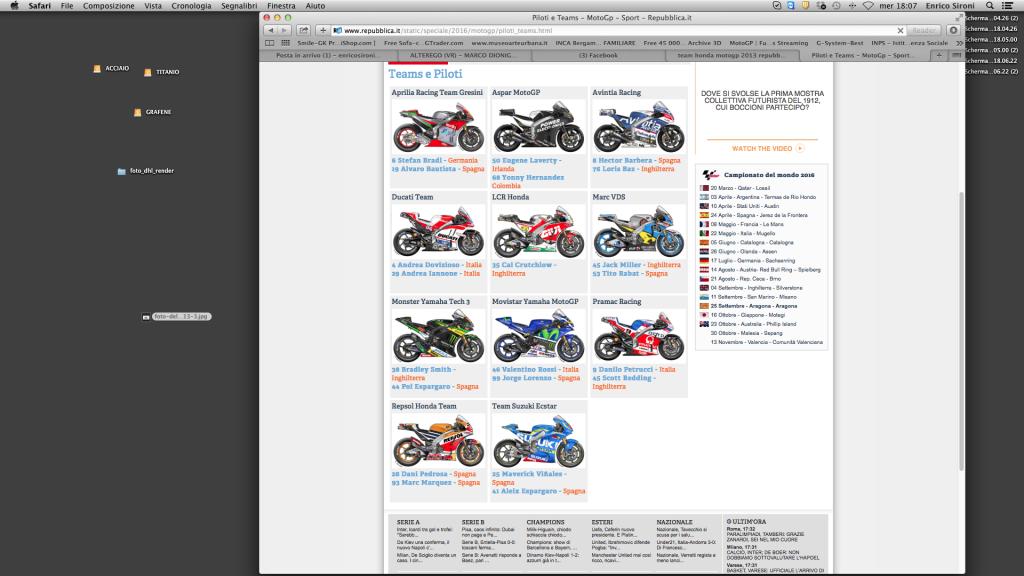Image resolution: width=1024 pixels, height=576 pixels.
Task: Click the Safari forward navigation arrow
Action: click(284, 30)
